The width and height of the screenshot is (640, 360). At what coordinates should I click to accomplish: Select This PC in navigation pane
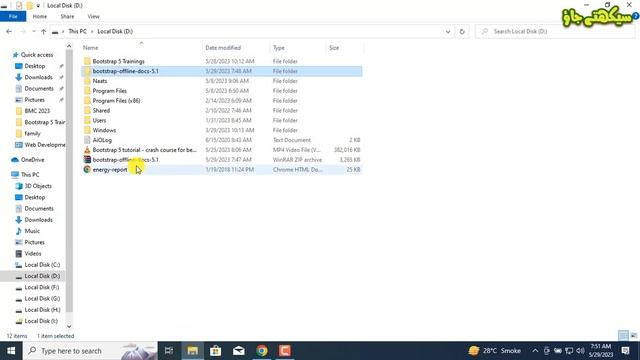point(30,175)
